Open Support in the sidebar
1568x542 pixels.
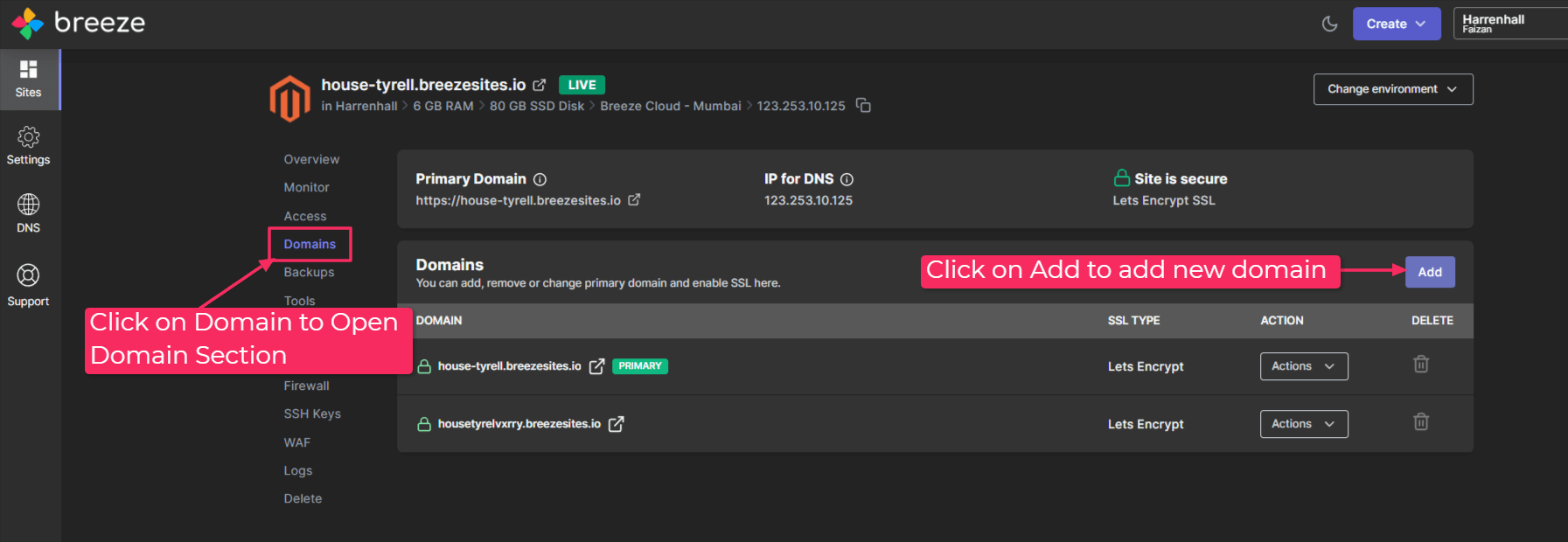(28, 286)
